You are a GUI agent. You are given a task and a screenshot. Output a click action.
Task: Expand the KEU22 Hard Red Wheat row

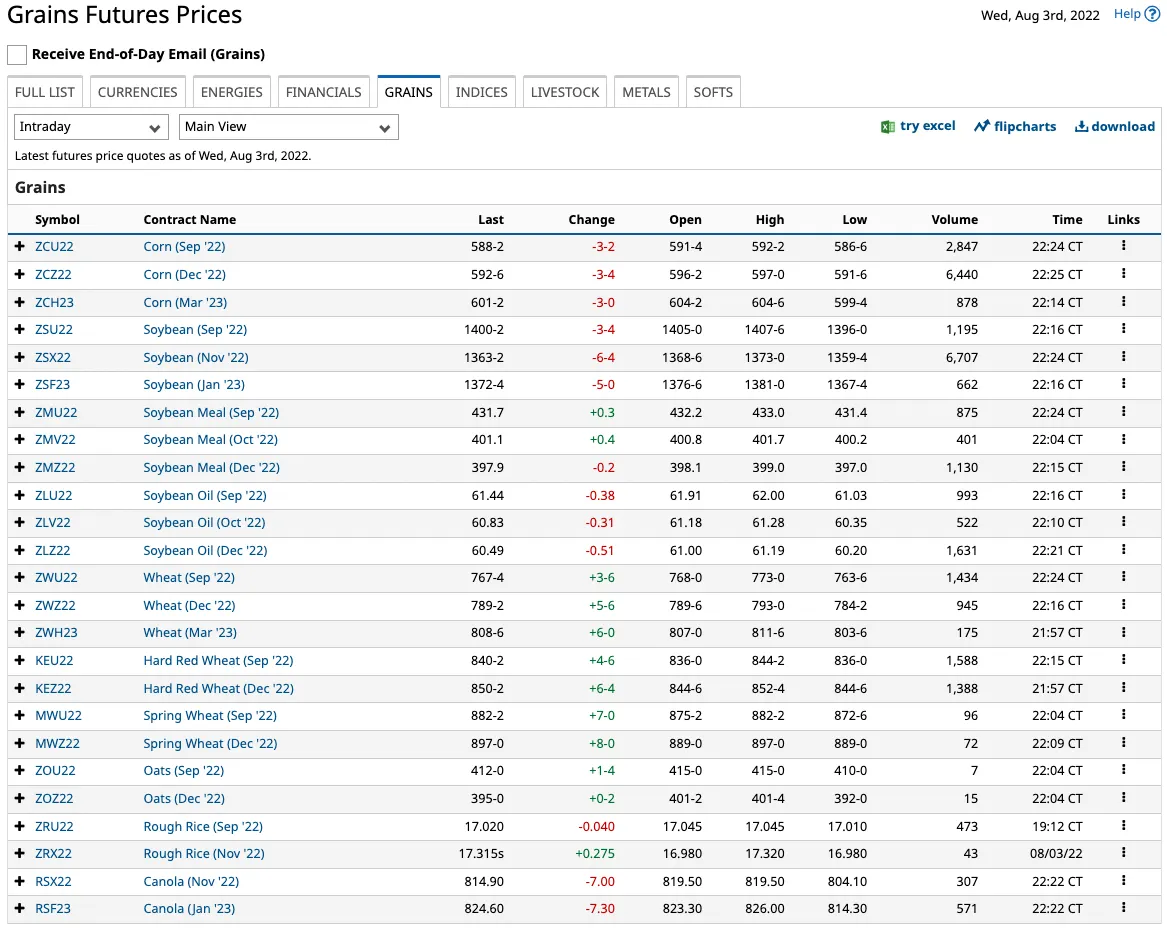coord(20,660)
